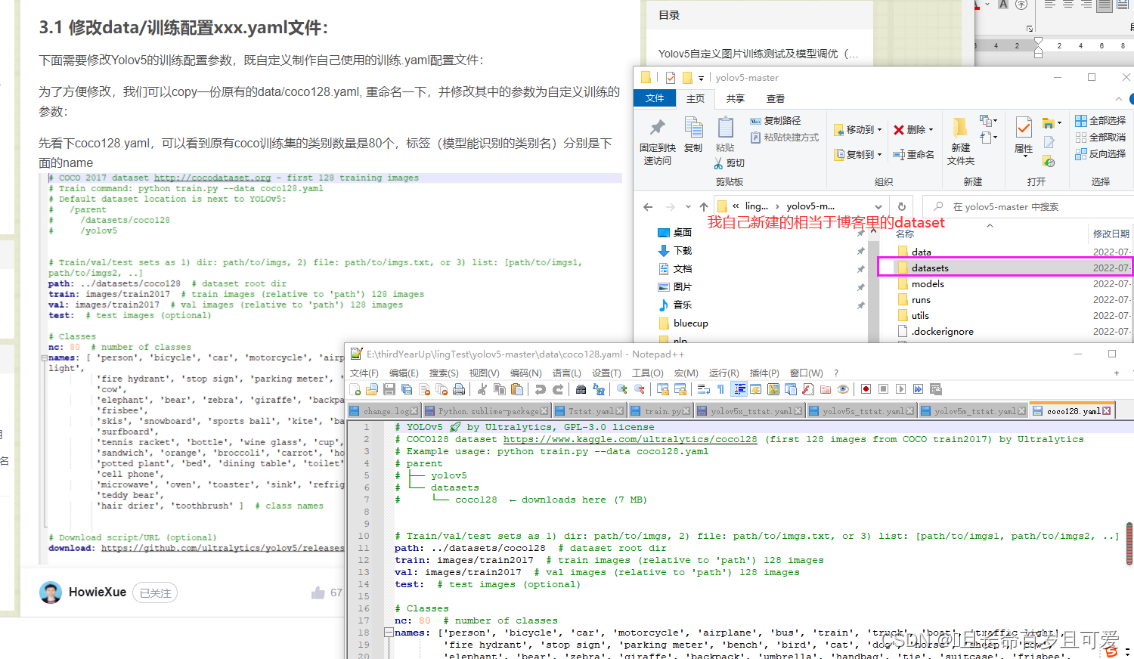Open the 搜索(S) menu in Notepad++
The image size is (1134, 659).
pyautogui.click(x=443, y=373)
